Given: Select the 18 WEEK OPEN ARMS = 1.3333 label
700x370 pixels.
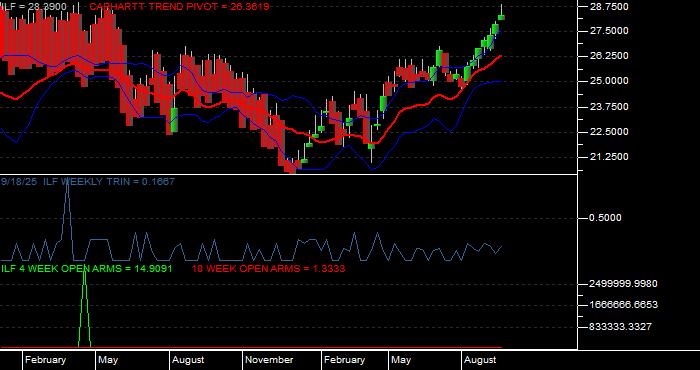Looking at the screenshot, I should coord(268,269).
